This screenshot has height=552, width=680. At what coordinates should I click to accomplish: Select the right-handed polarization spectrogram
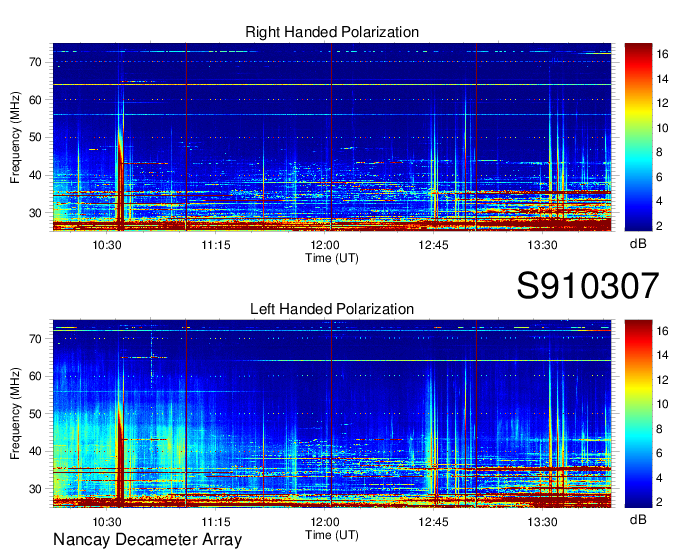pos(332,137)
